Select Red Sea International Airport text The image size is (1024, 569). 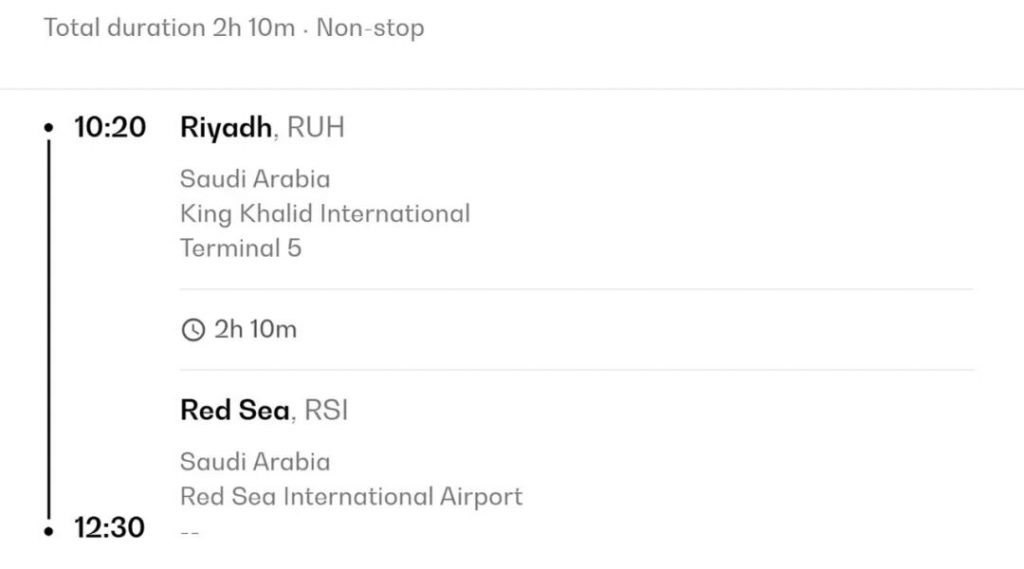pos(351,496)
